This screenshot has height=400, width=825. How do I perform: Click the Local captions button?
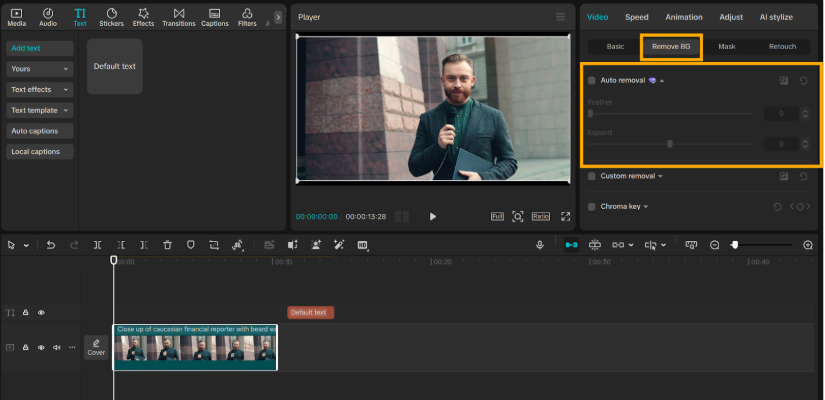(40, 152)
